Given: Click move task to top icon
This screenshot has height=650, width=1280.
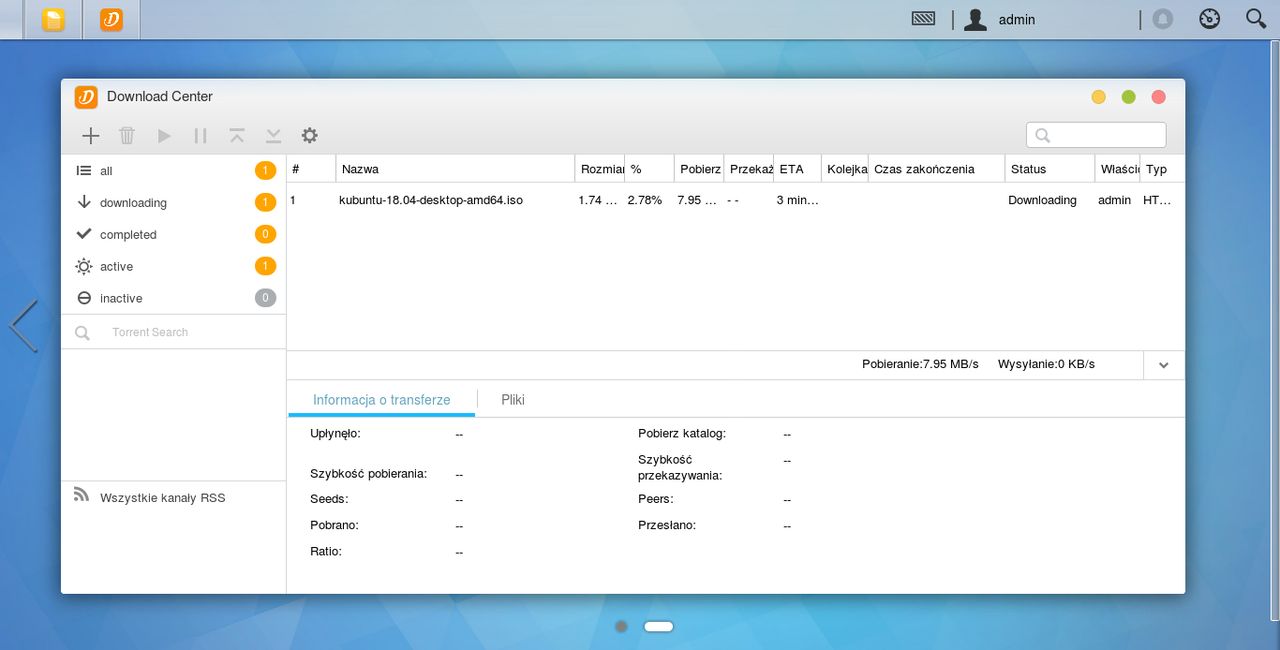Looking at the screenshot, I should [236, 135].
